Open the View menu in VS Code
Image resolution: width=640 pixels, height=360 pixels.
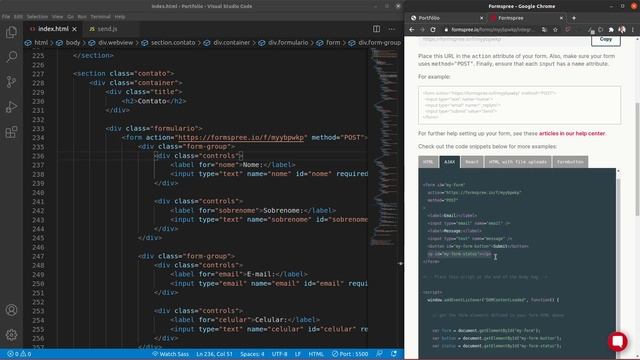58,17
